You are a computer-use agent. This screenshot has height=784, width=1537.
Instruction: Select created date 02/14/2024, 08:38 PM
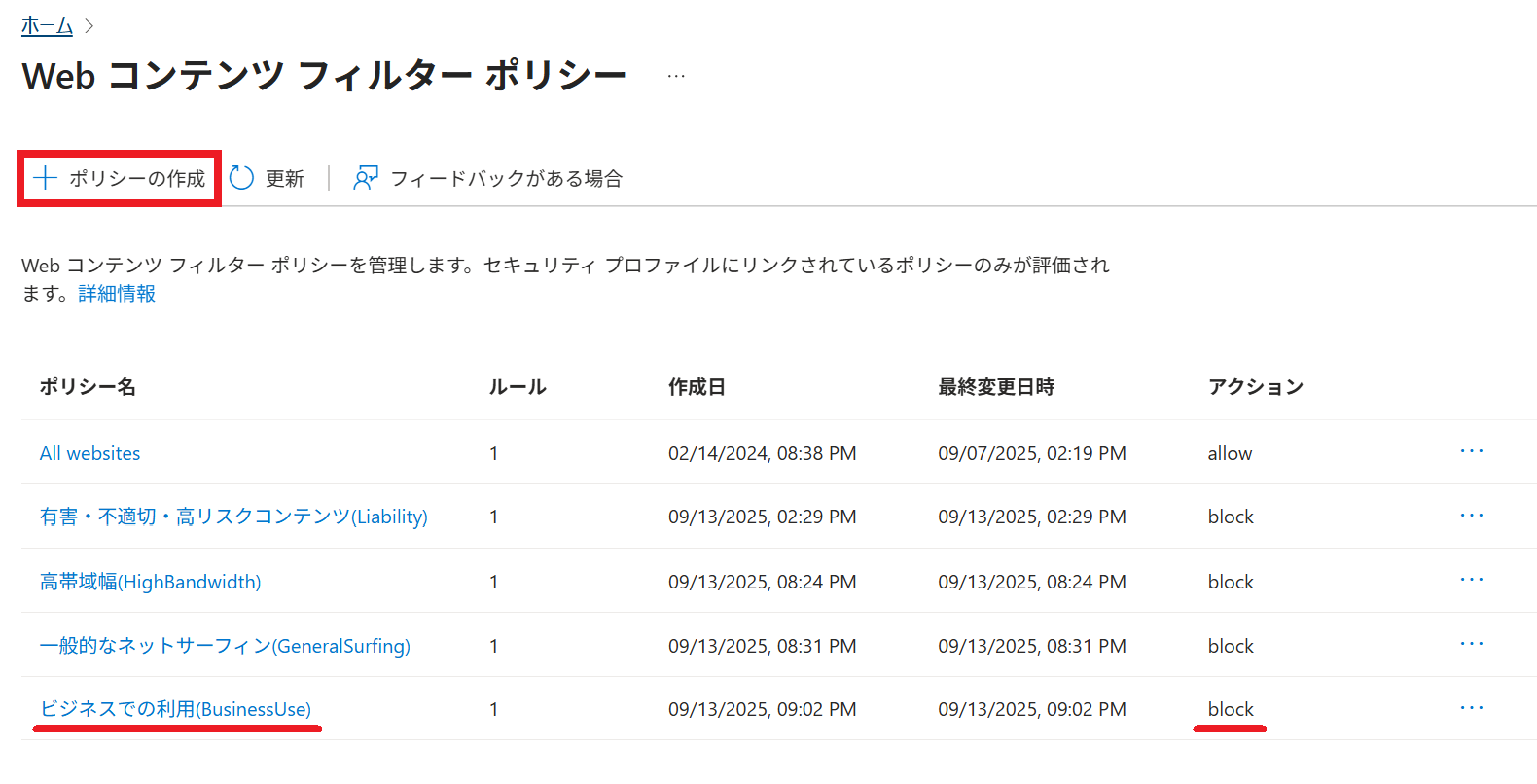click(762, 453)
